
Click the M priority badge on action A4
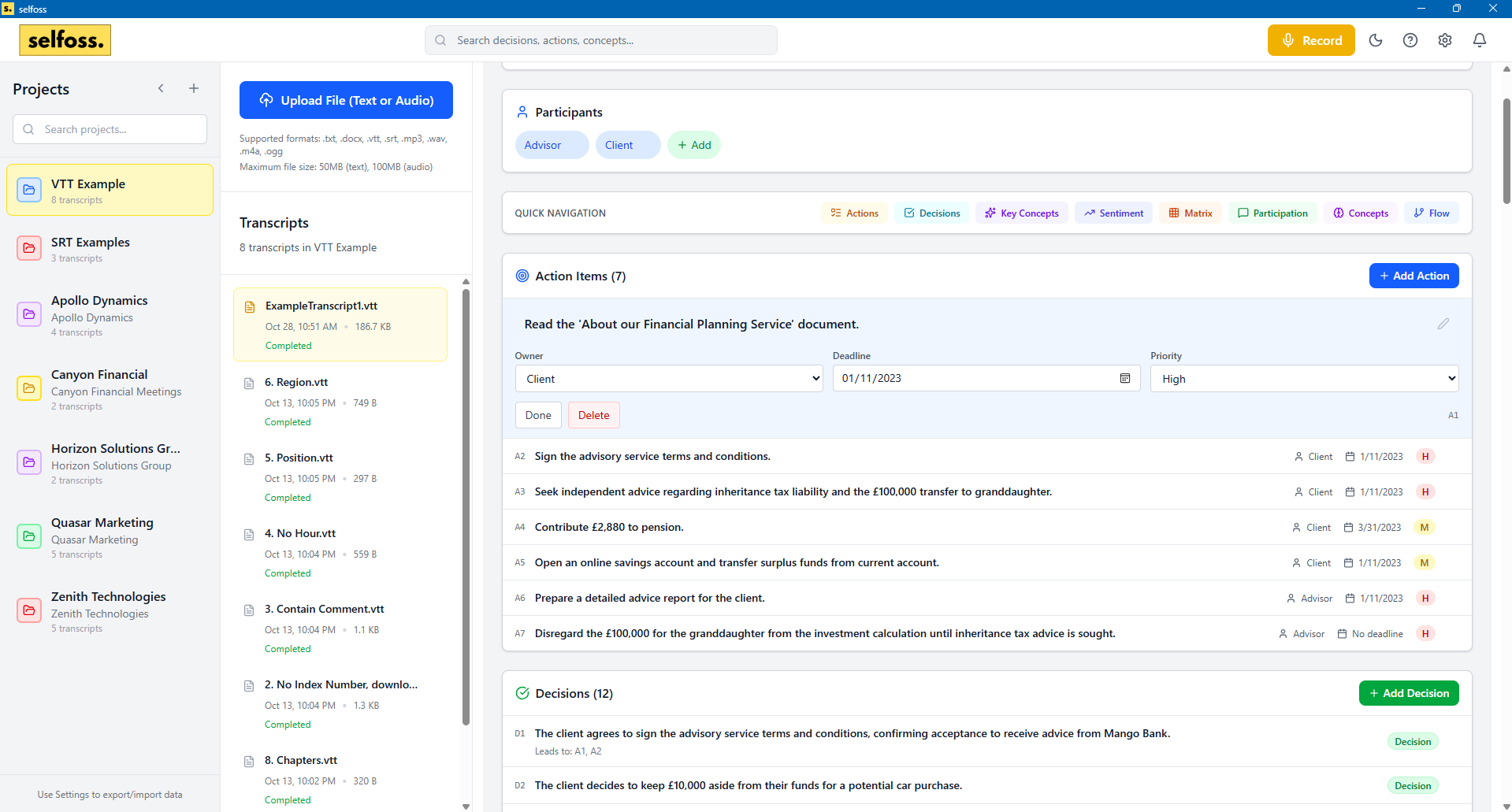tap(1424, 527)
